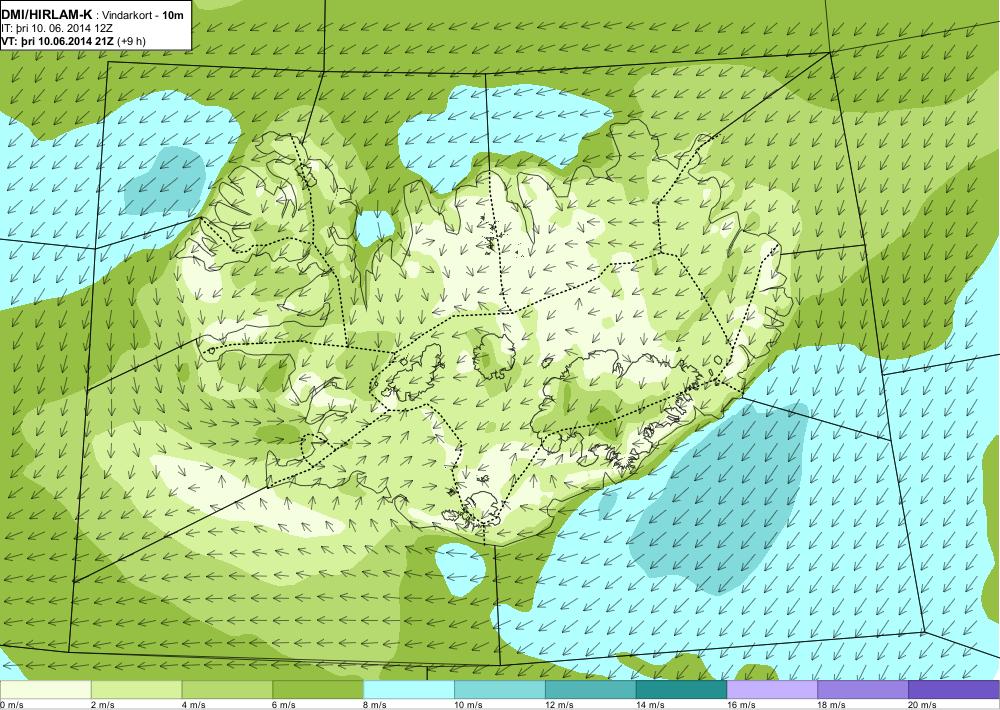
Task: Click the "14 m/s" legend label
Action: click(x=650, y=705)
